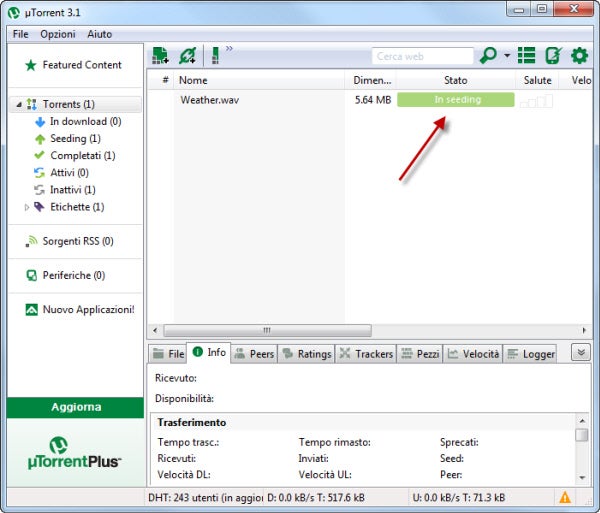Screen dimensions: 600x513
Task: Sort by Stato column header
Action: (x=455, y=80)
